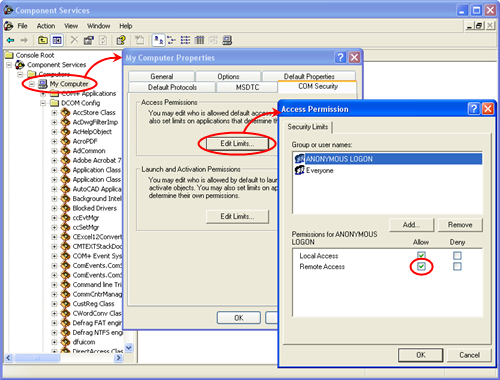
Task: Click the Delete X toolbar icon
Action: [x=74, y=40]
